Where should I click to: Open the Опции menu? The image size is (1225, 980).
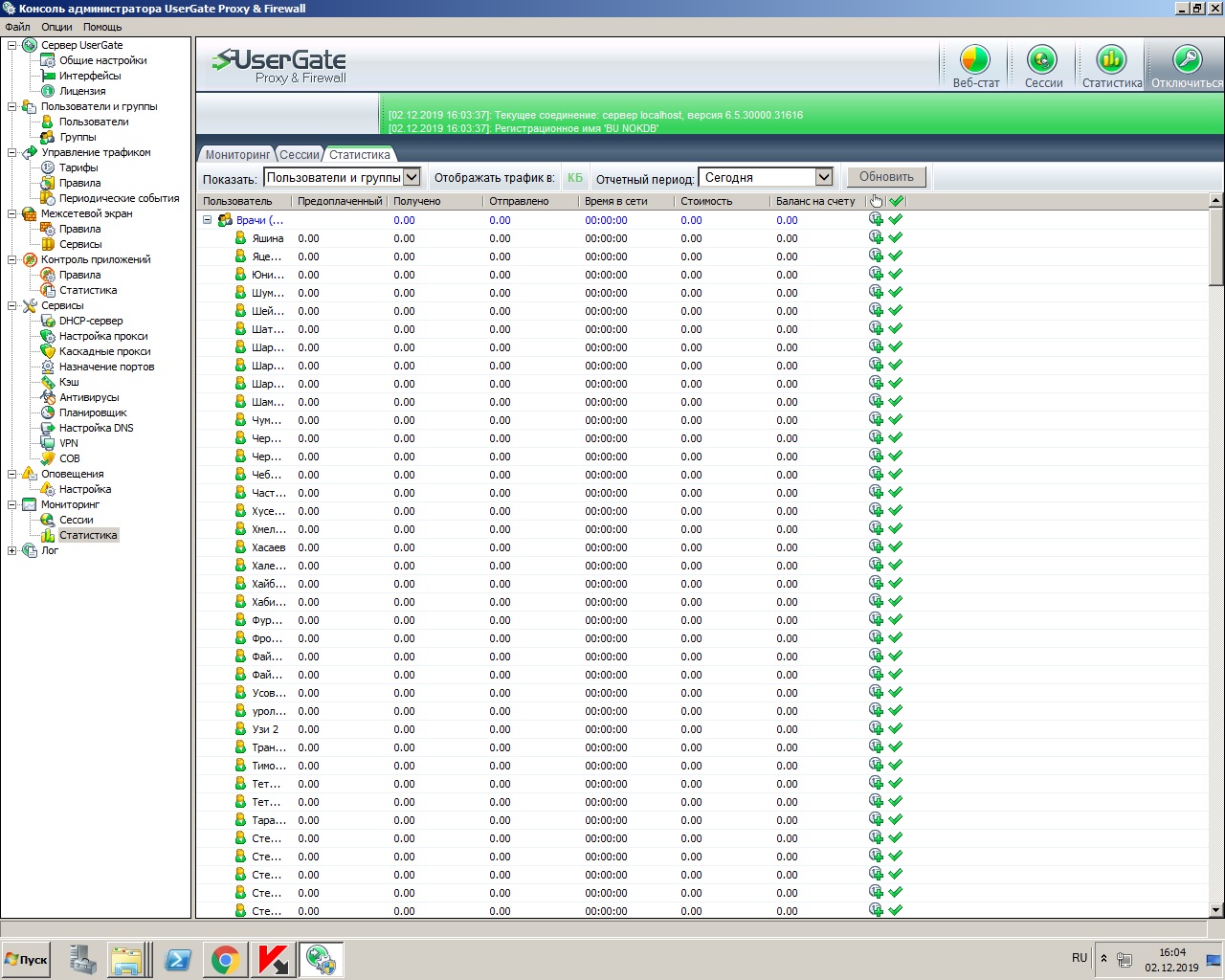56,27
